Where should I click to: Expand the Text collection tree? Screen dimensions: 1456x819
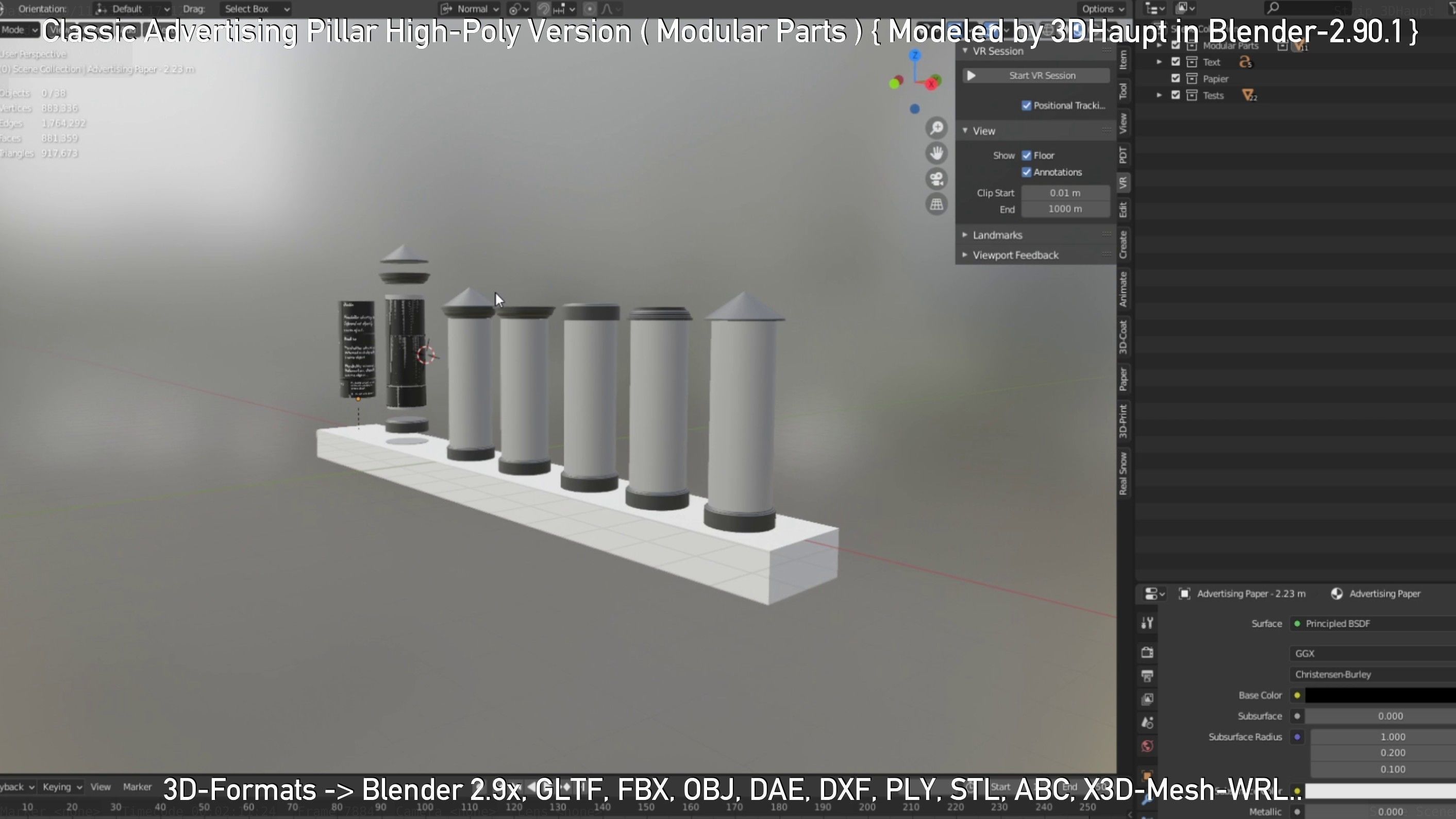pyautogui.click(x=1159, y=62)
